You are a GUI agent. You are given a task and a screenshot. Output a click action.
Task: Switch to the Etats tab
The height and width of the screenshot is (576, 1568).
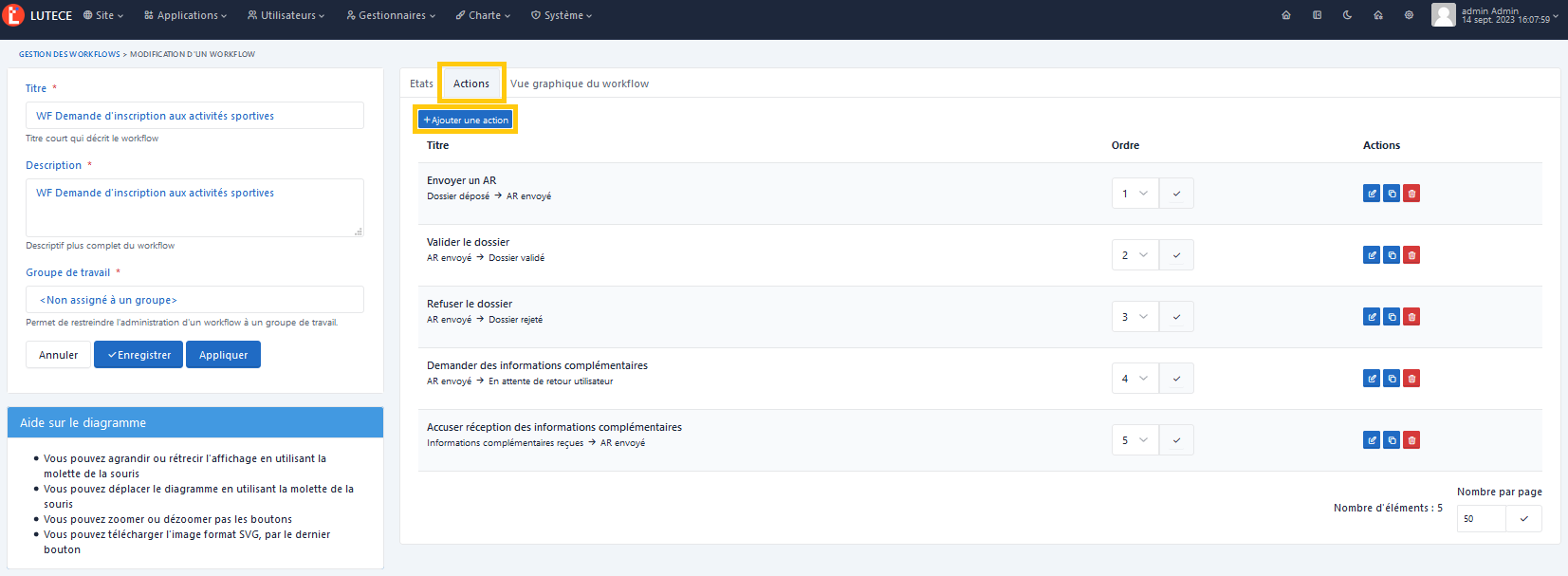[x=421, y=84]
